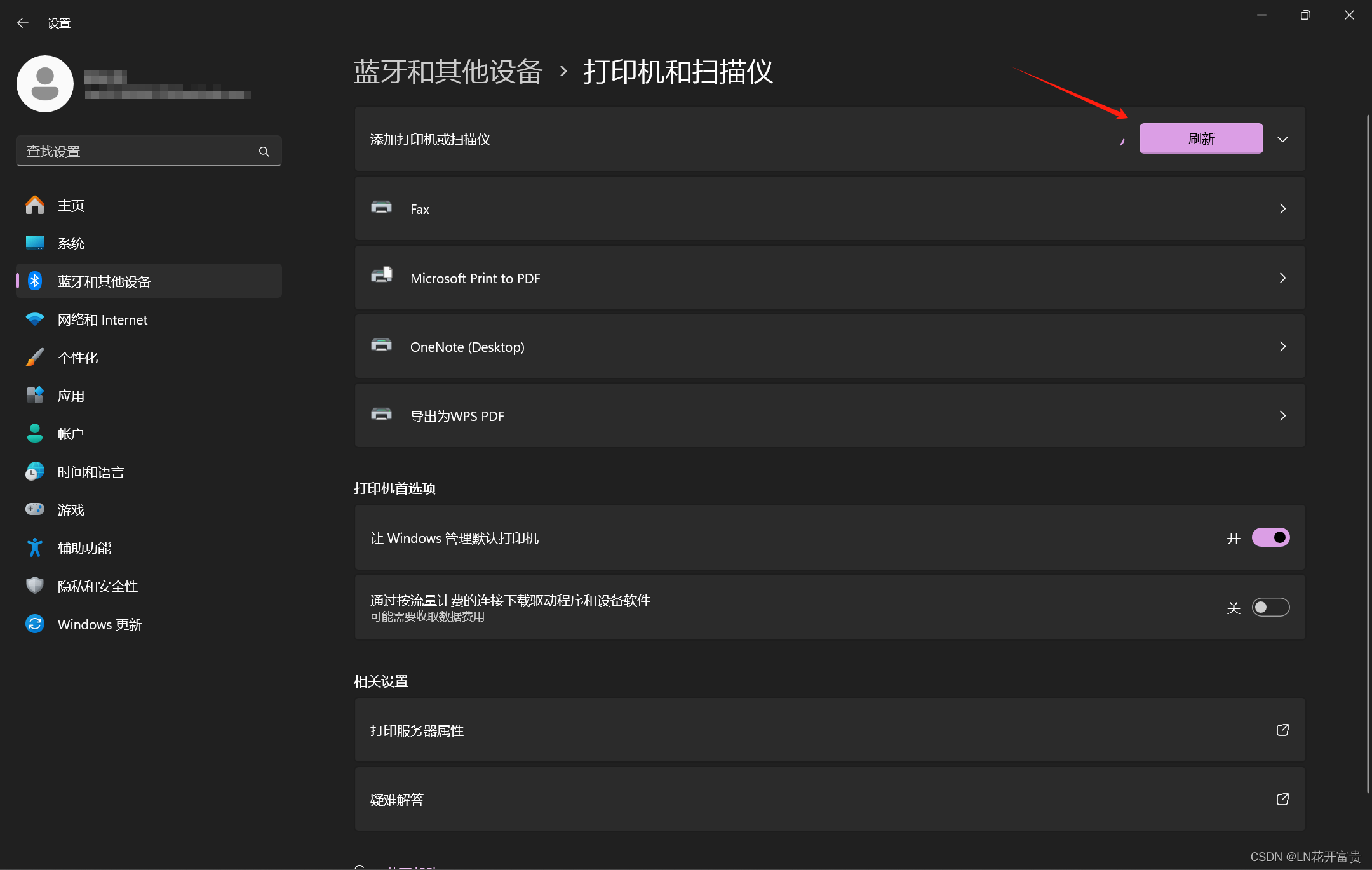Open 导出为WPS PDF printer chevron
Viewport: 1372px width, 870px height.
pyautogui.click(x=1282, y=416)
